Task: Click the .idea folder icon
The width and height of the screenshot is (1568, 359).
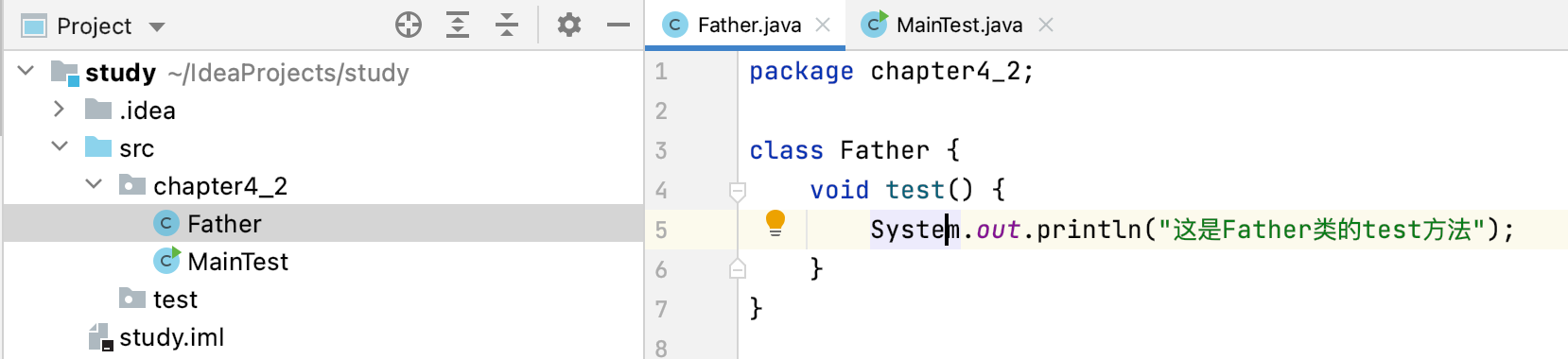Action: click(98, 110)
